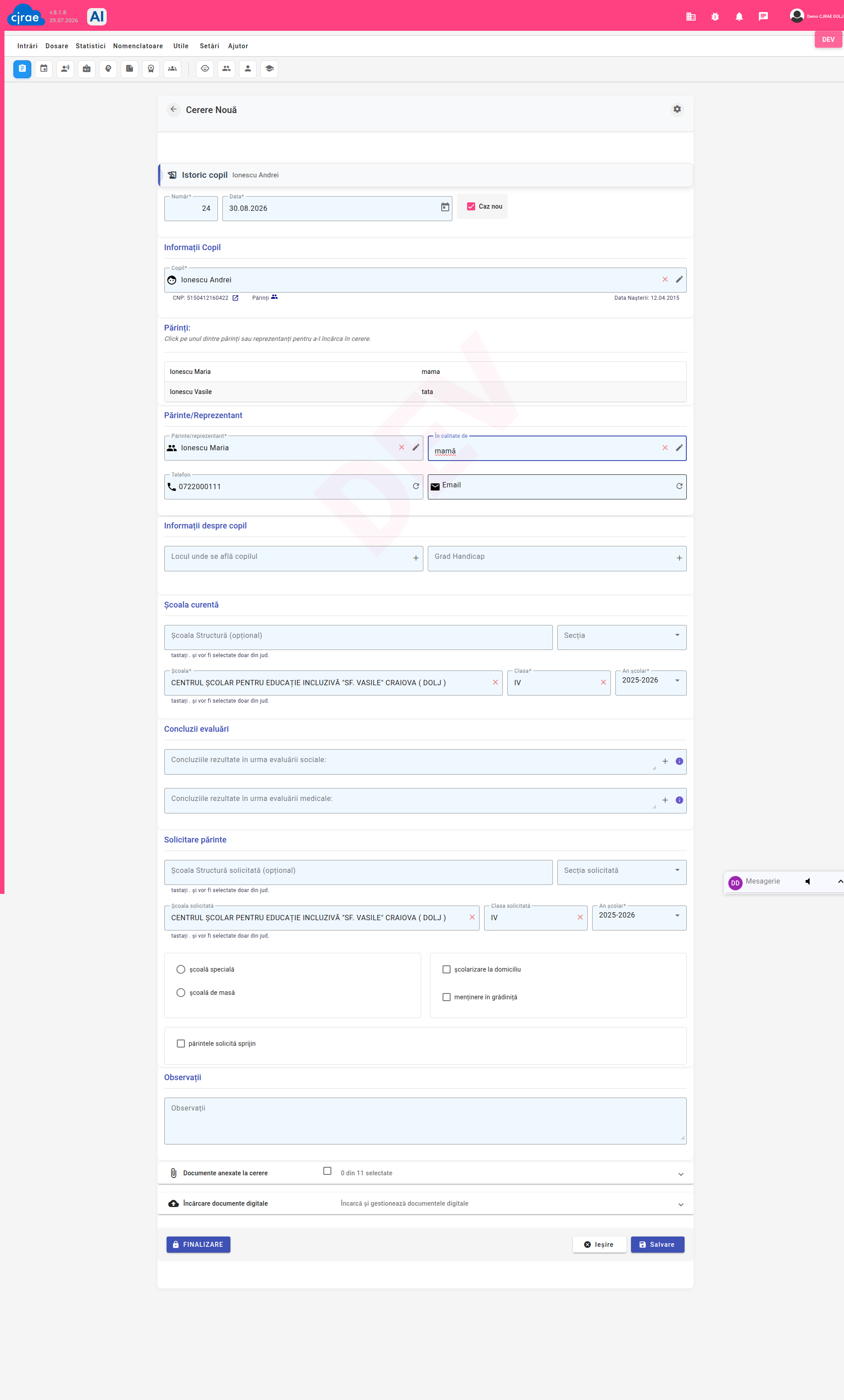The height and width of the screenshot is (1400, 844).
Task: Click the Salvare button
Action: (657, 1244)
